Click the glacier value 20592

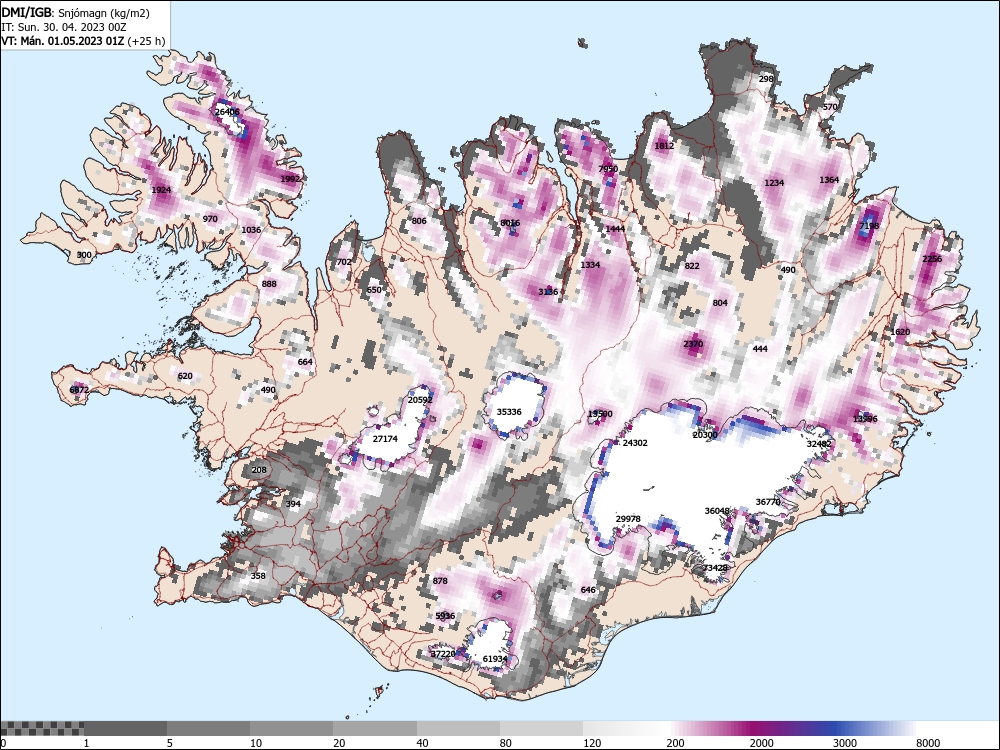[x=420, y=400]
